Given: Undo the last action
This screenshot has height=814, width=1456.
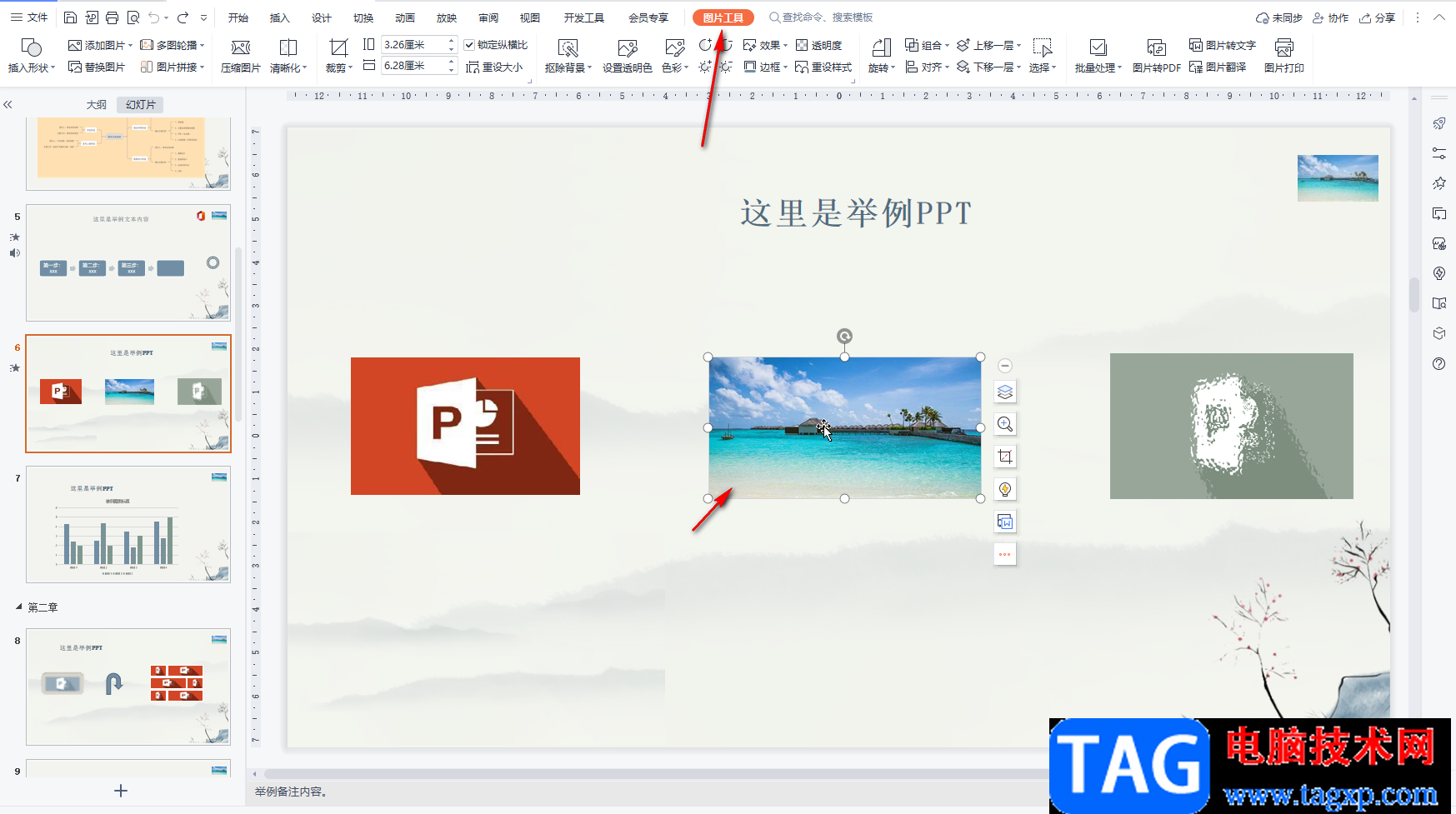Looking at the screenshot, I should click(x=154, y=17).
